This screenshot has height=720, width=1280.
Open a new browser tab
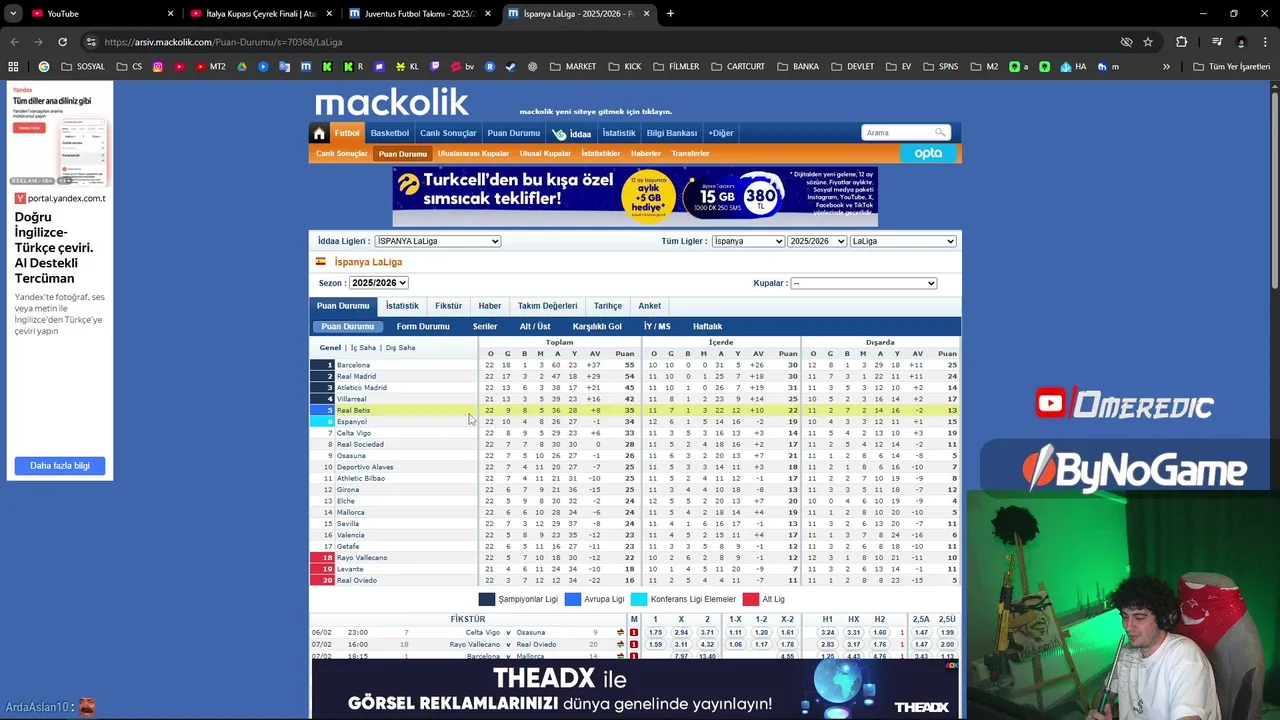click(670, 14)
